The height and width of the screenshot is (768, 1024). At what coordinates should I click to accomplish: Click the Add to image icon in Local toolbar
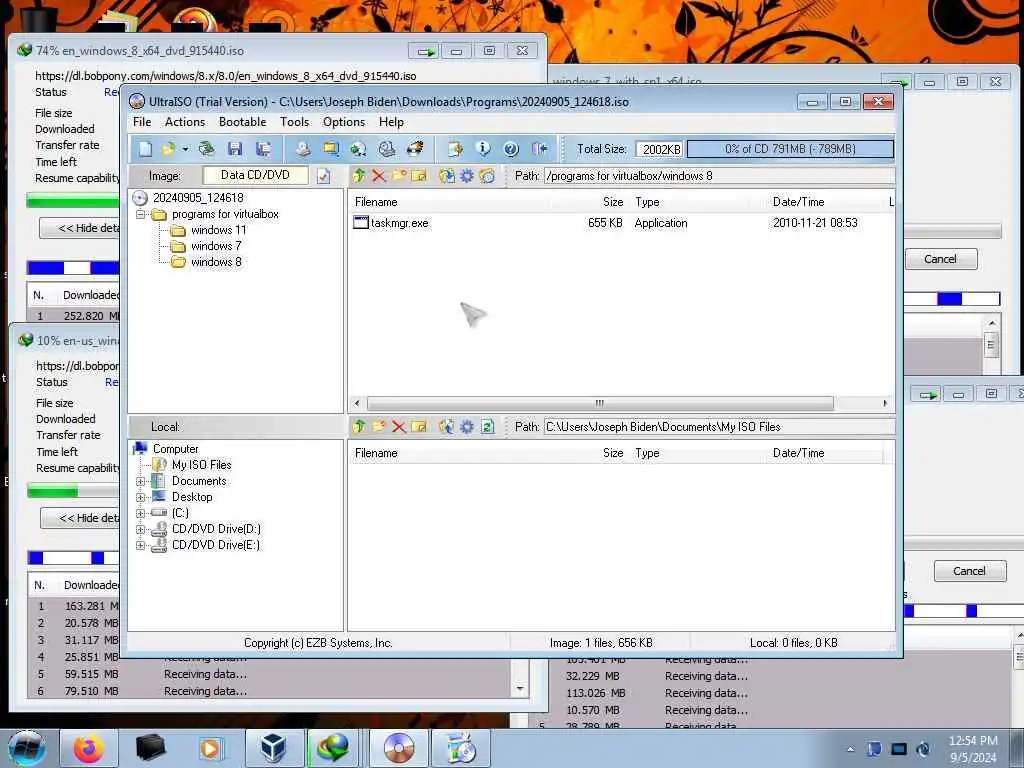447,426
